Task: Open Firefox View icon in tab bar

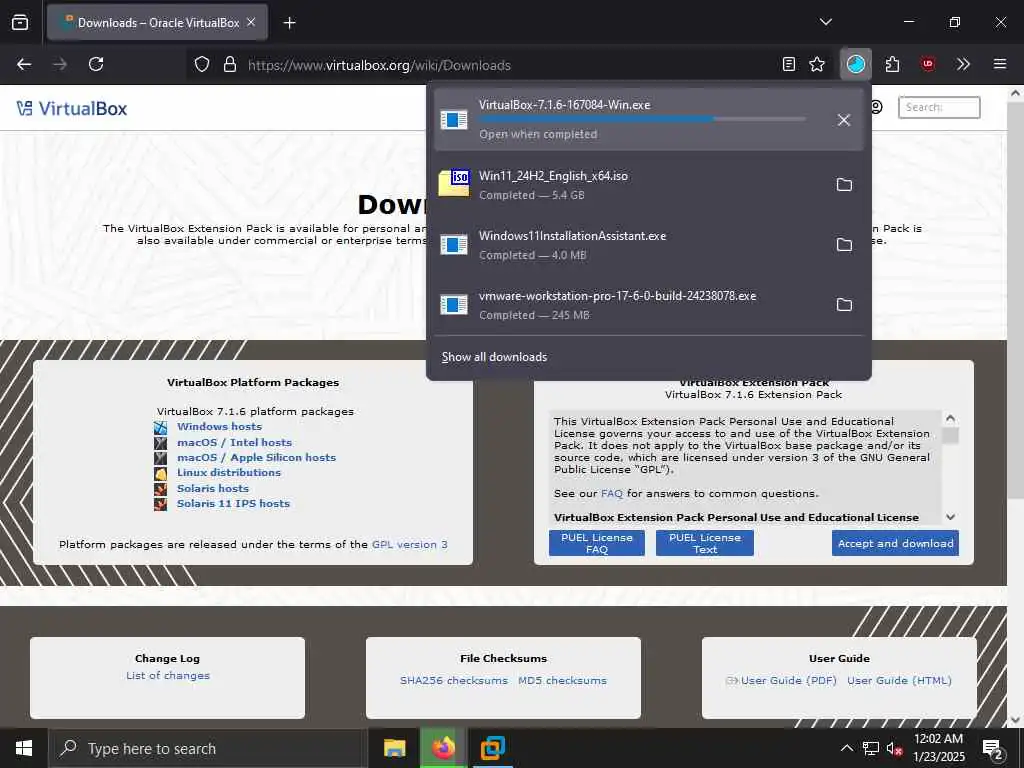Action: click(20, 22)
